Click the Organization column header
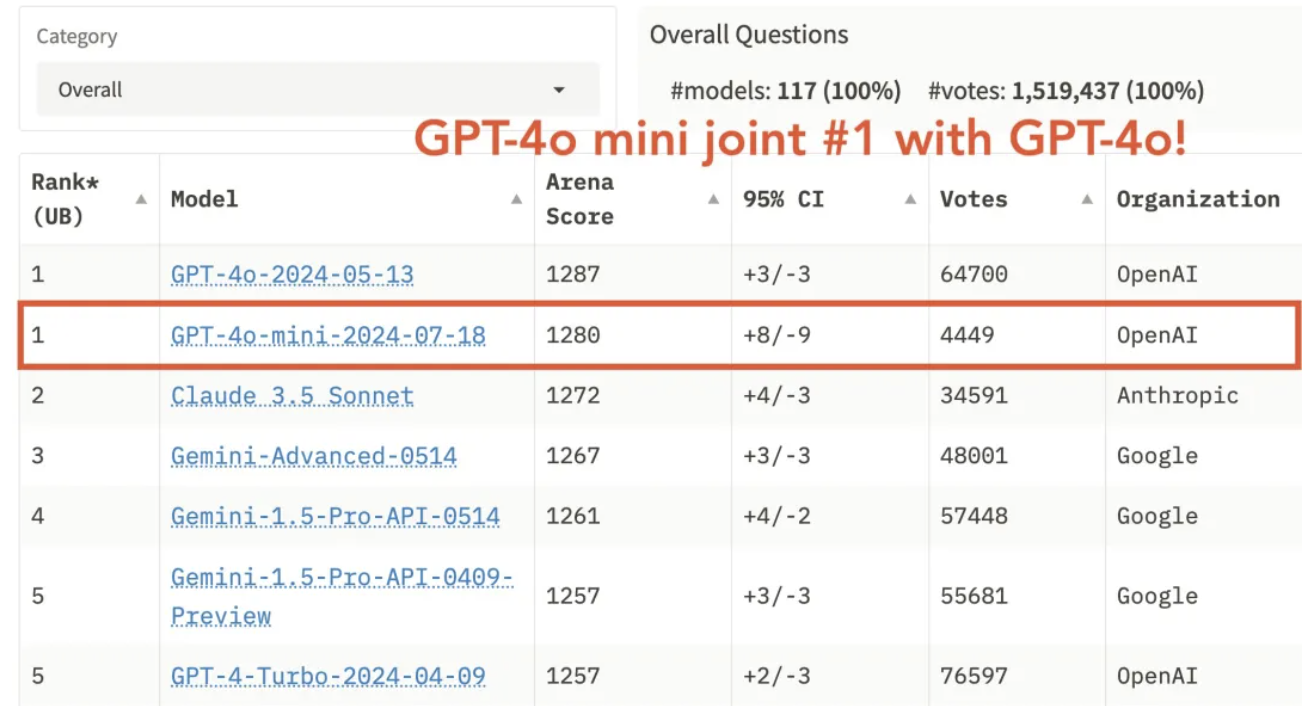This screenshot has width=1304, height=706. coord(1197,199)
